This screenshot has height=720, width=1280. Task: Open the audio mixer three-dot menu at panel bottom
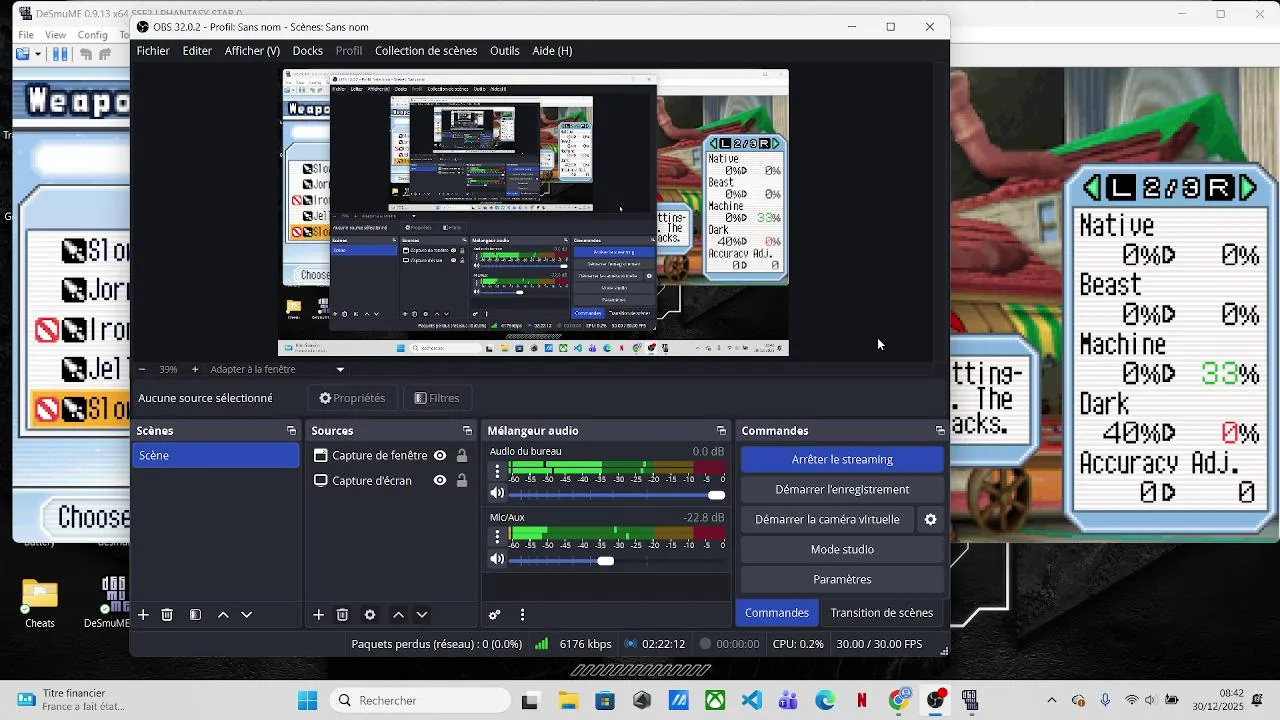[x=522, y=615]
